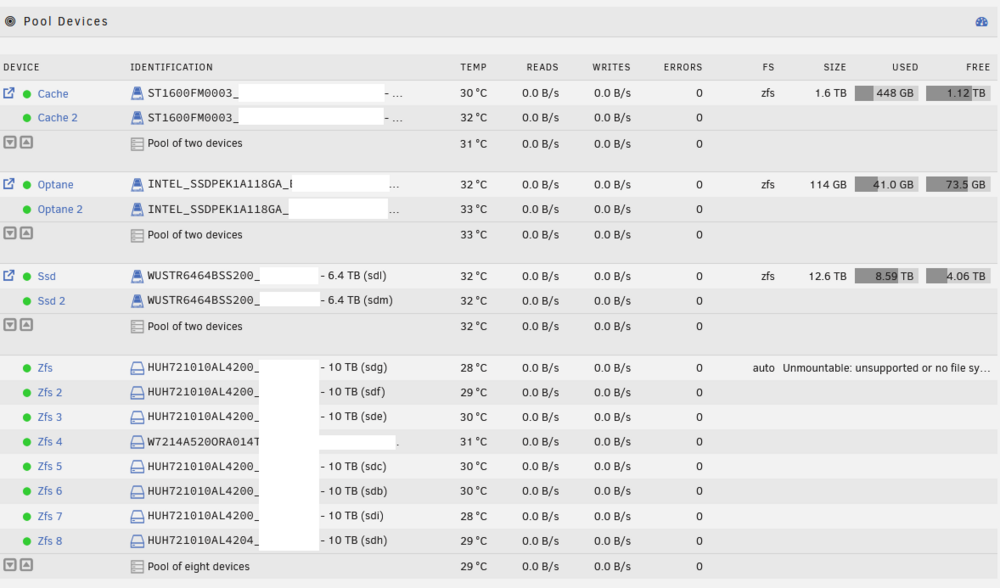Click the Optane pool 73.5 GB free bar

(x=959, y=184)
